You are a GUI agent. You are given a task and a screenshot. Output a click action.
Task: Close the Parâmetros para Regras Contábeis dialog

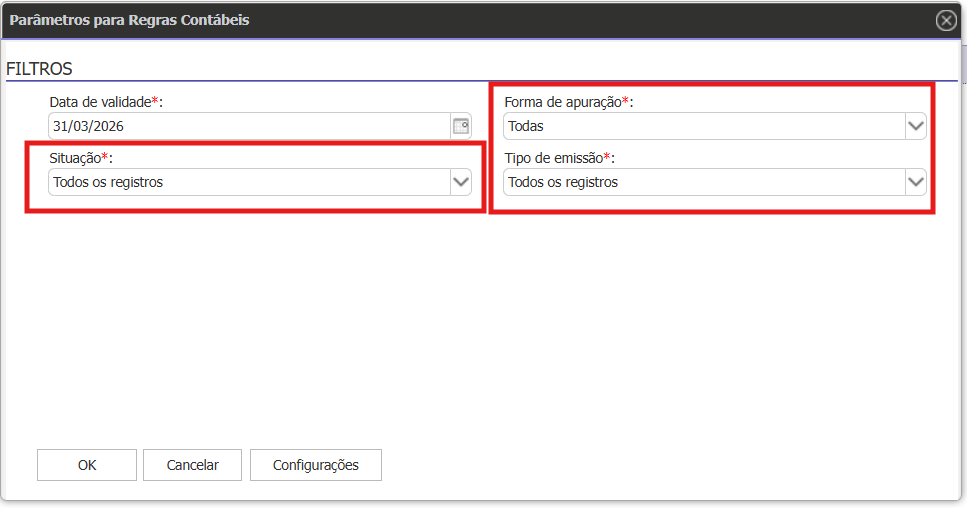945,20
